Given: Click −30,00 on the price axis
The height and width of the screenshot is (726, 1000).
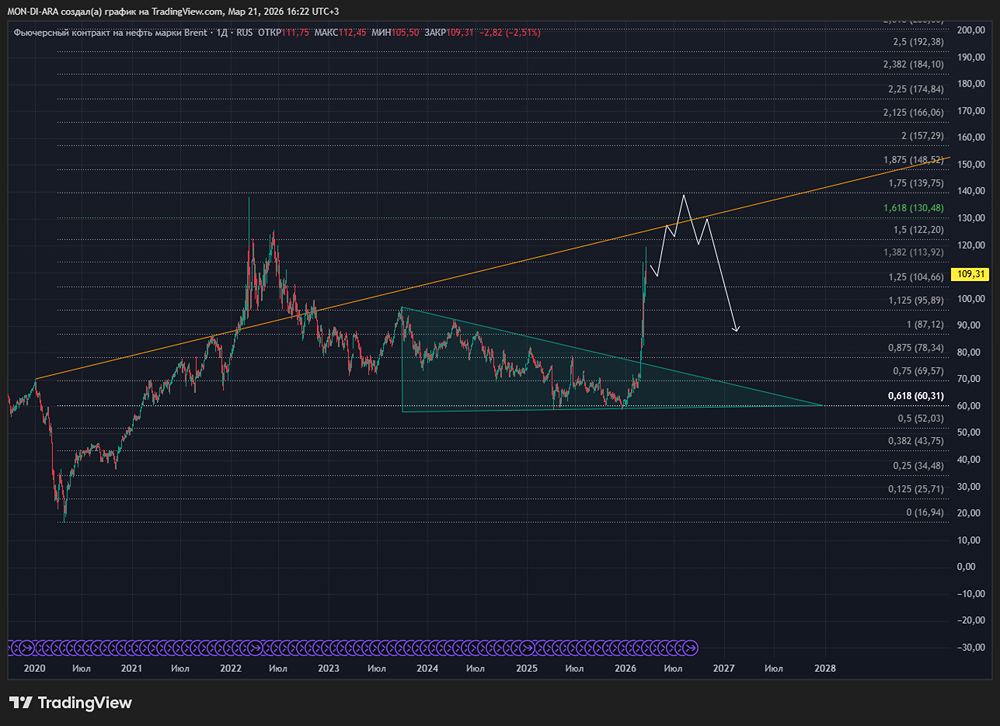Looking at the screenshot, I should pos(970,647).
